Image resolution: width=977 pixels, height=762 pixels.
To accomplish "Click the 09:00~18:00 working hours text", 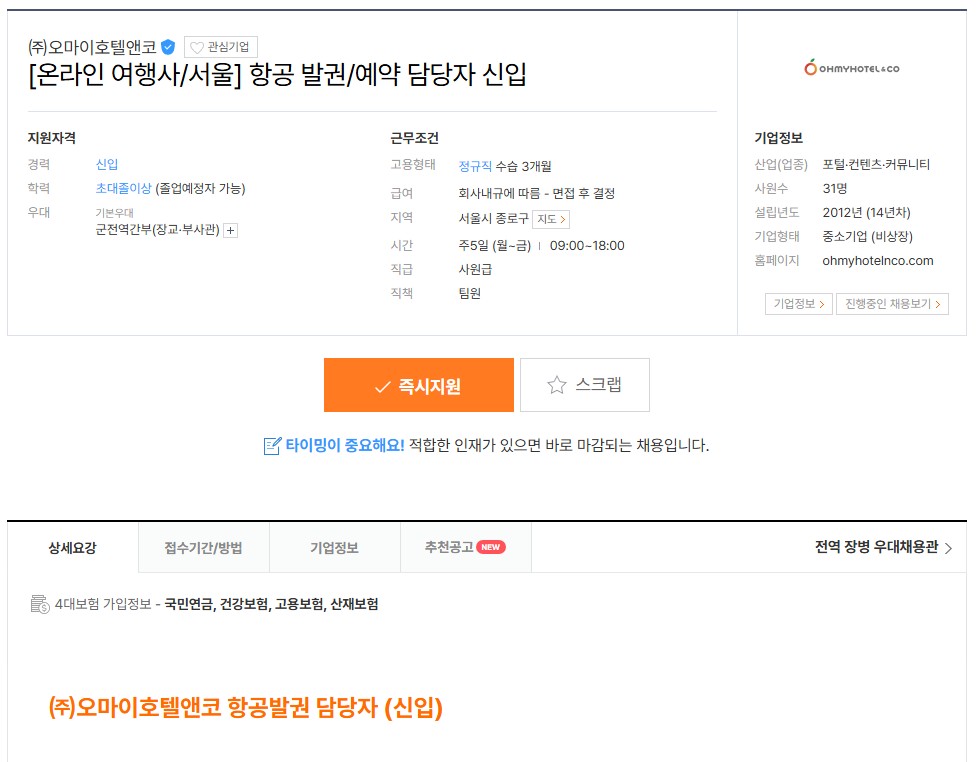I will (x=587, y=245).
